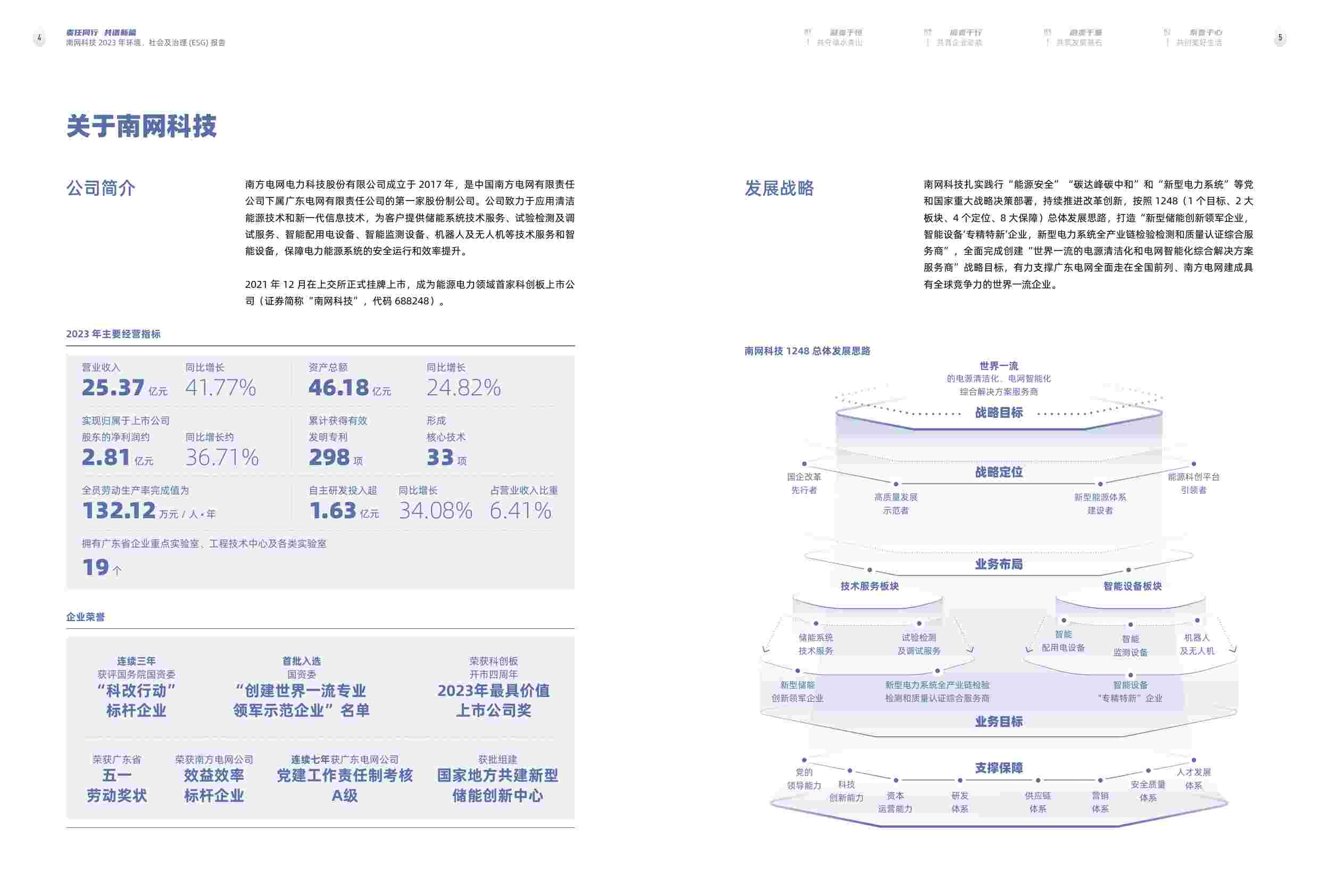Click the revenue figure 25.37 亿元
The width and height of the screenshot is (1320, 896).
(x=124, y=387)
